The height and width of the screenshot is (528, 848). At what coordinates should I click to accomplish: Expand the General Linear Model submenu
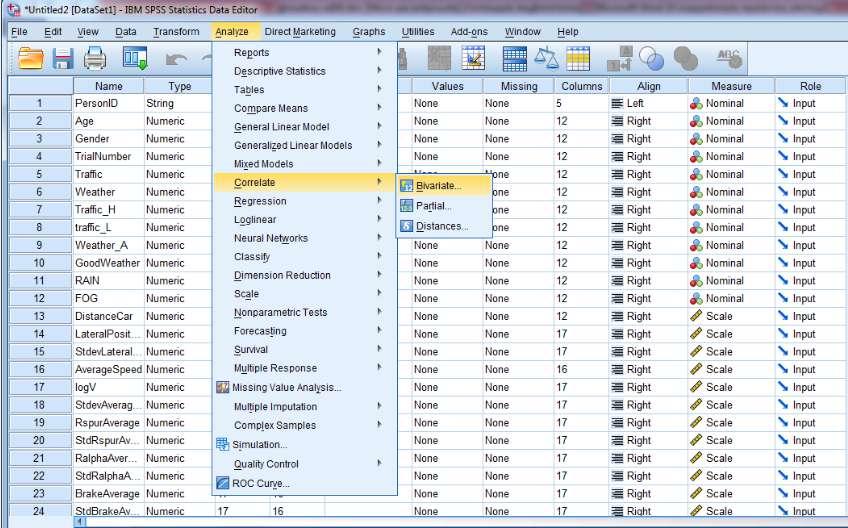click(304, 127)
